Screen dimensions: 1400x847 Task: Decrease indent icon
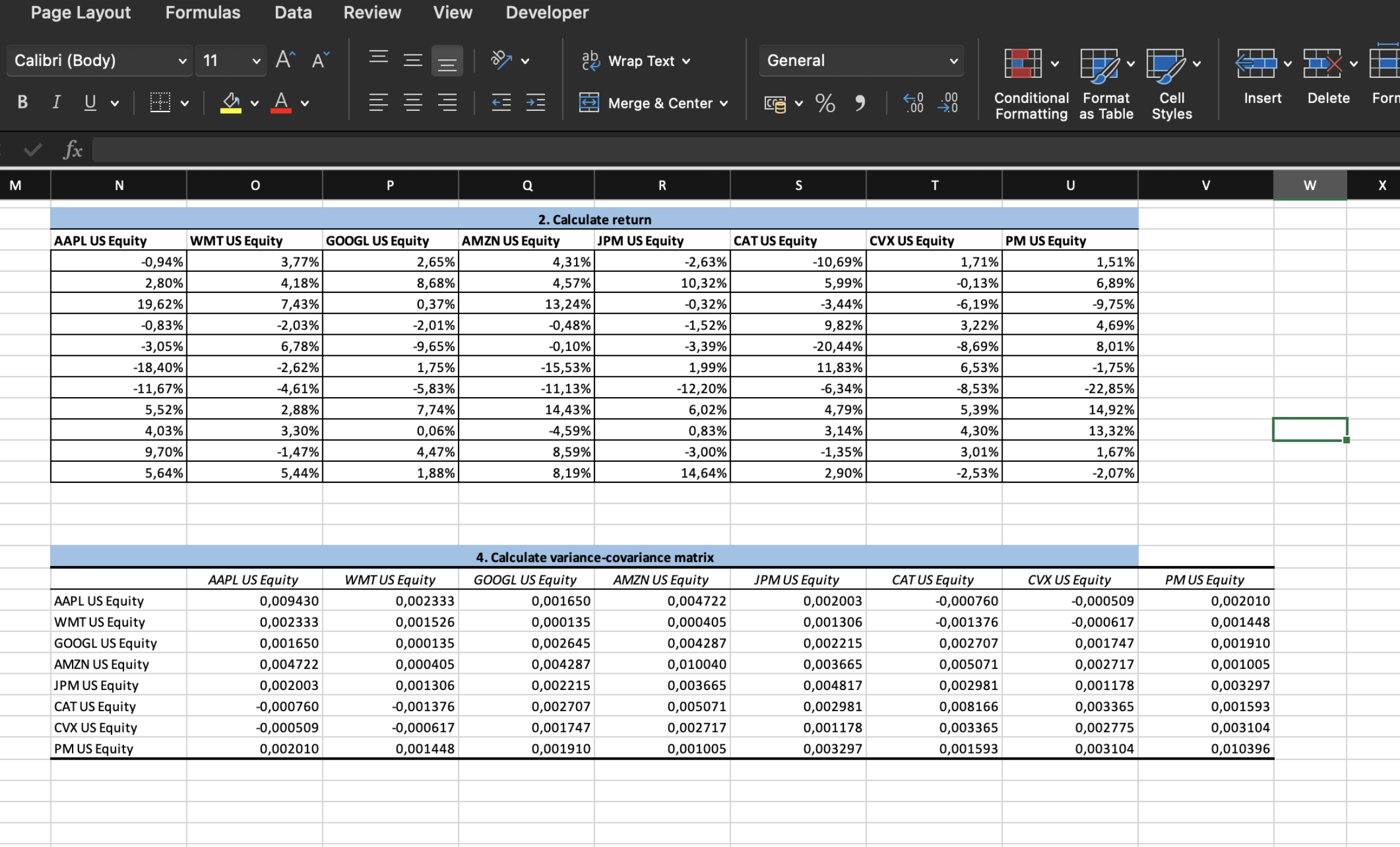501,102
